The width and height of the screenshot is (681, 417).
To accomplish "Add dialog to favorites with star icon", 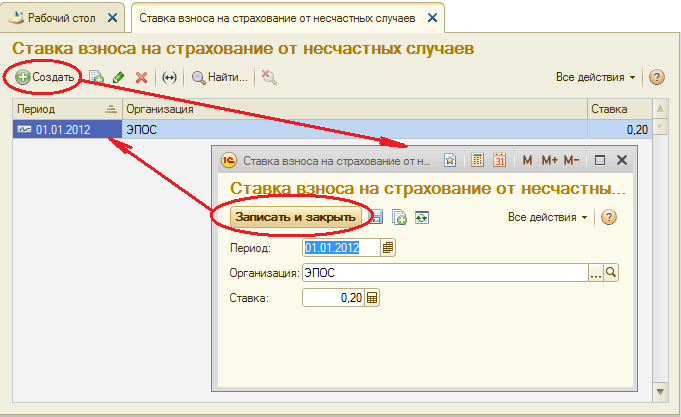I will [x=450, y=161].
